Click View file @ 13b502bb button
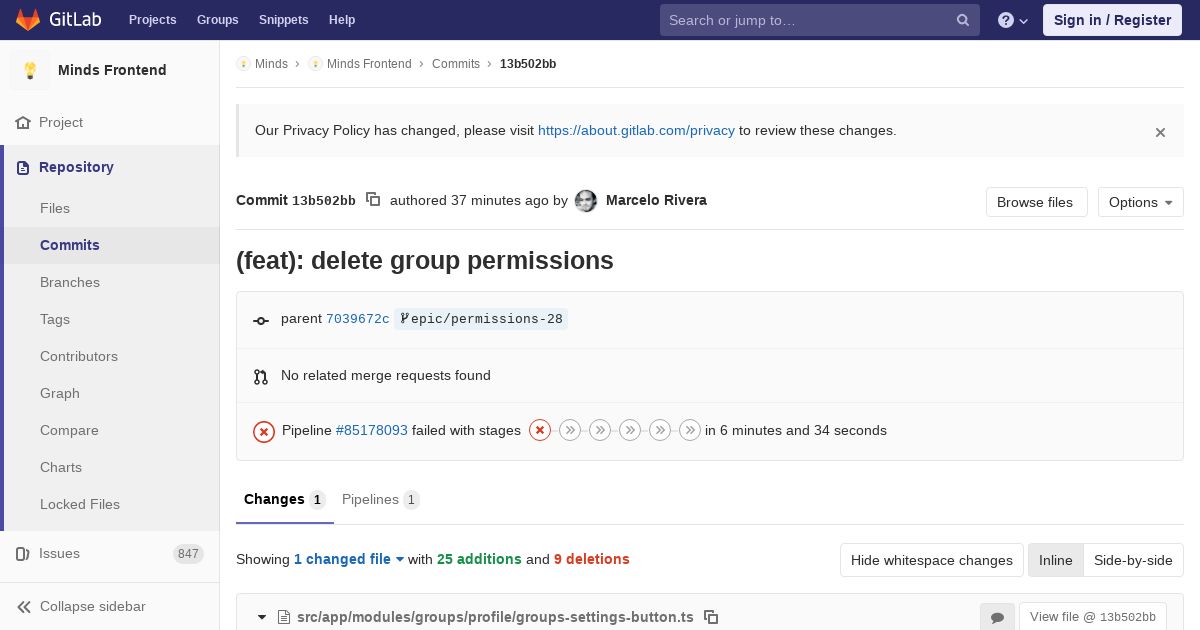Image resolution: width=1200 pixels, height=630 pixels. click(x=1093, y=617)
